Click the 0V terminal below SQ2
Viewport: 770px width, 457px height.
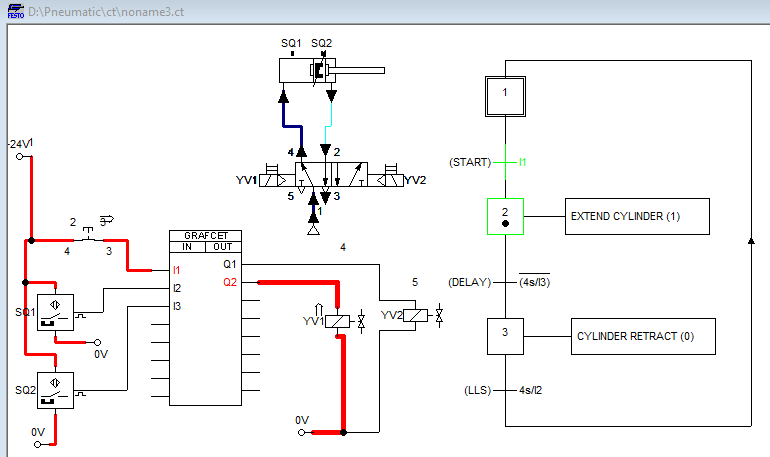tap(37, 444)
